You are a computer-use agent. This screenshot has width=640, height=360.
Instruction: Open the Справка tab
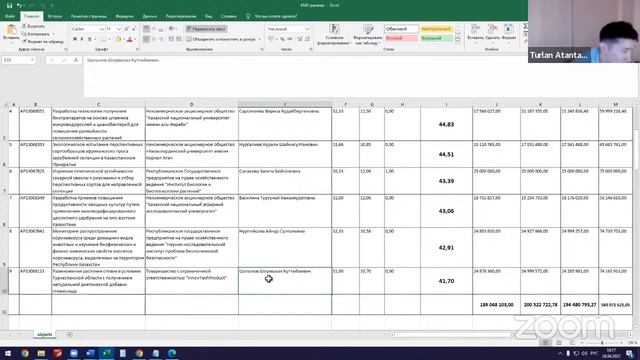tap(229, 16)
